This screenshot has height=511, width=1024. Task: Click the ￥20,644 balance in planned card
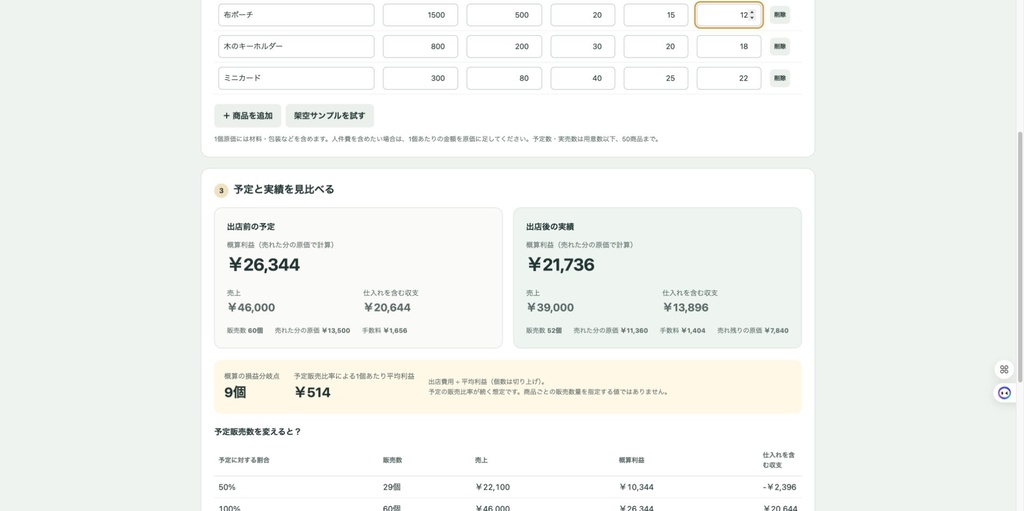[x=387, y=308]
